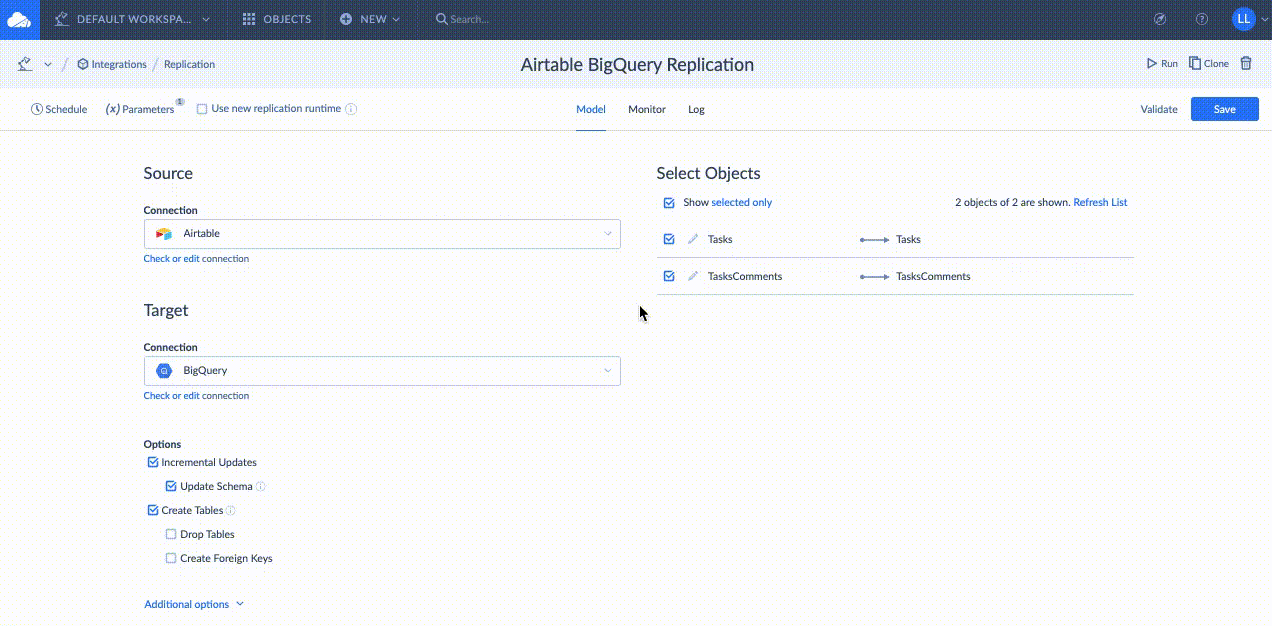Click the compass icon in top bar
The image size is (1272, 626).
coord(1162,18)
